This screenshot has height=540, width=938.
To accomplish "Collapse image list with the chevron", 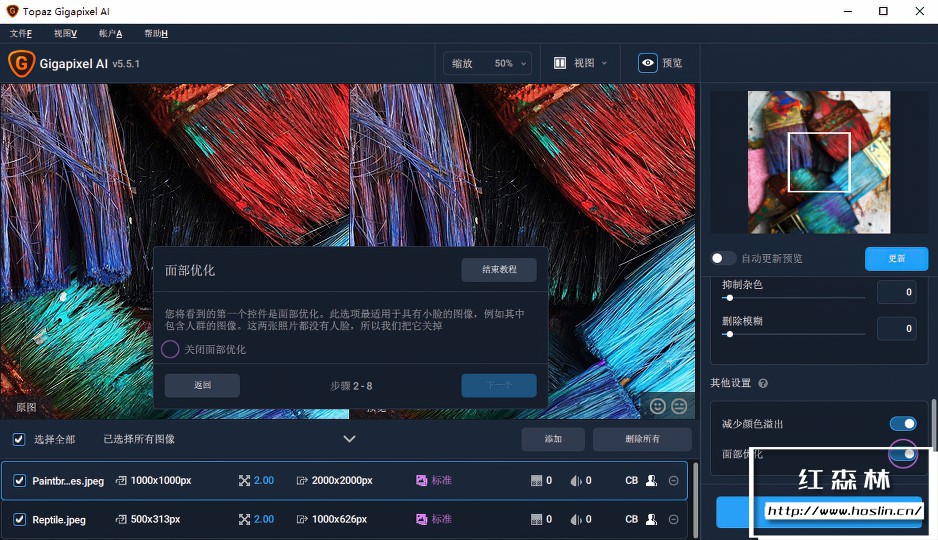I will pyautogui.click(x=349, y=439).
